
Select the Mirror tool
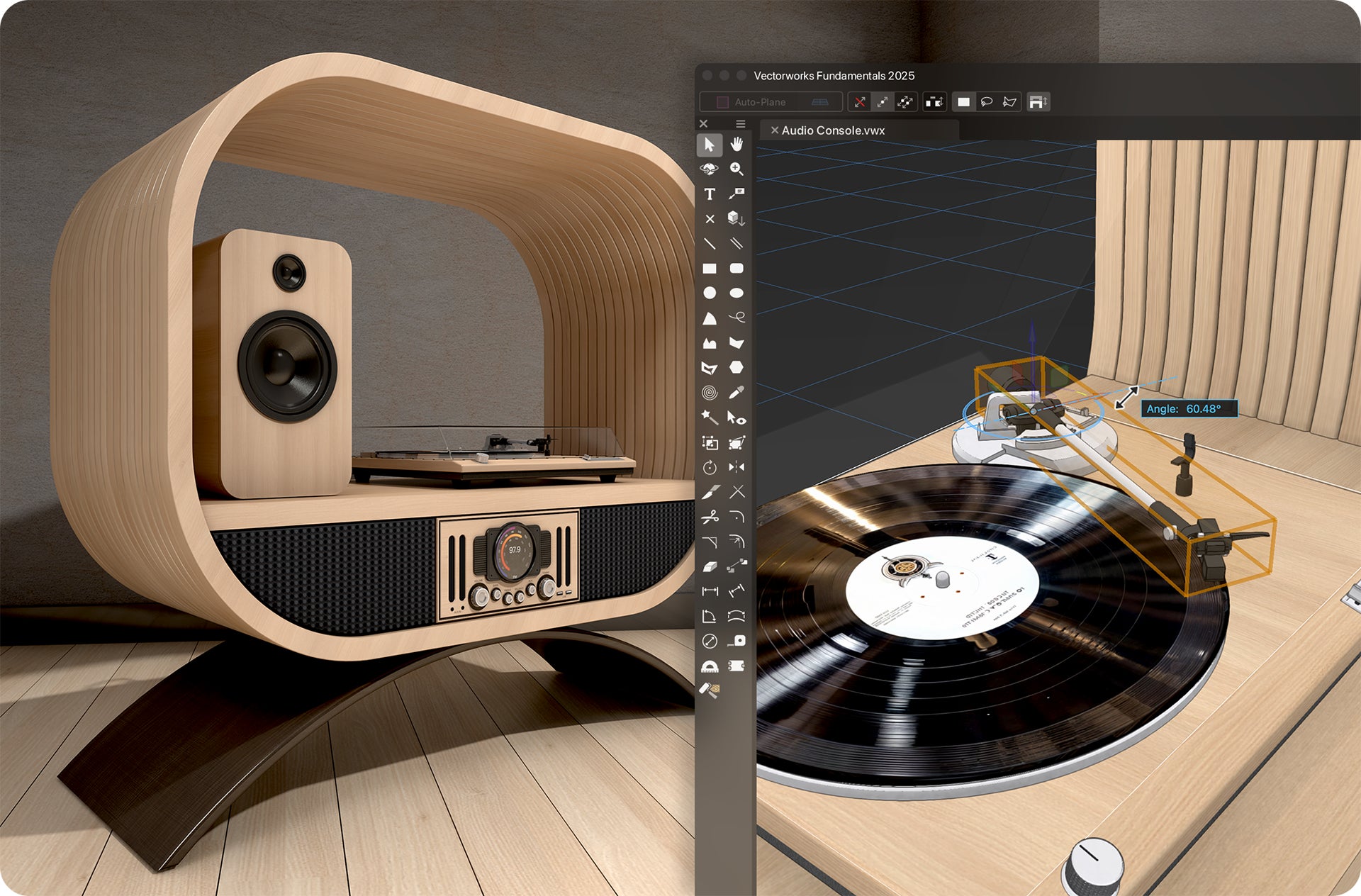(736, 466)
